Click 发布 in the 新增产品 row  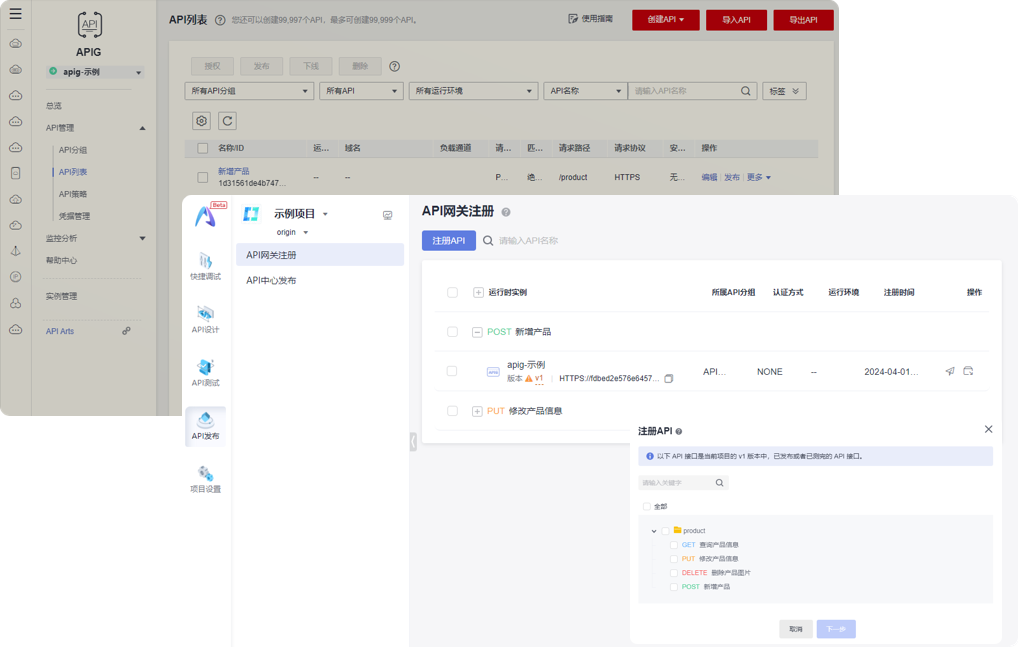pyautogui.click(x=732, y=177)
